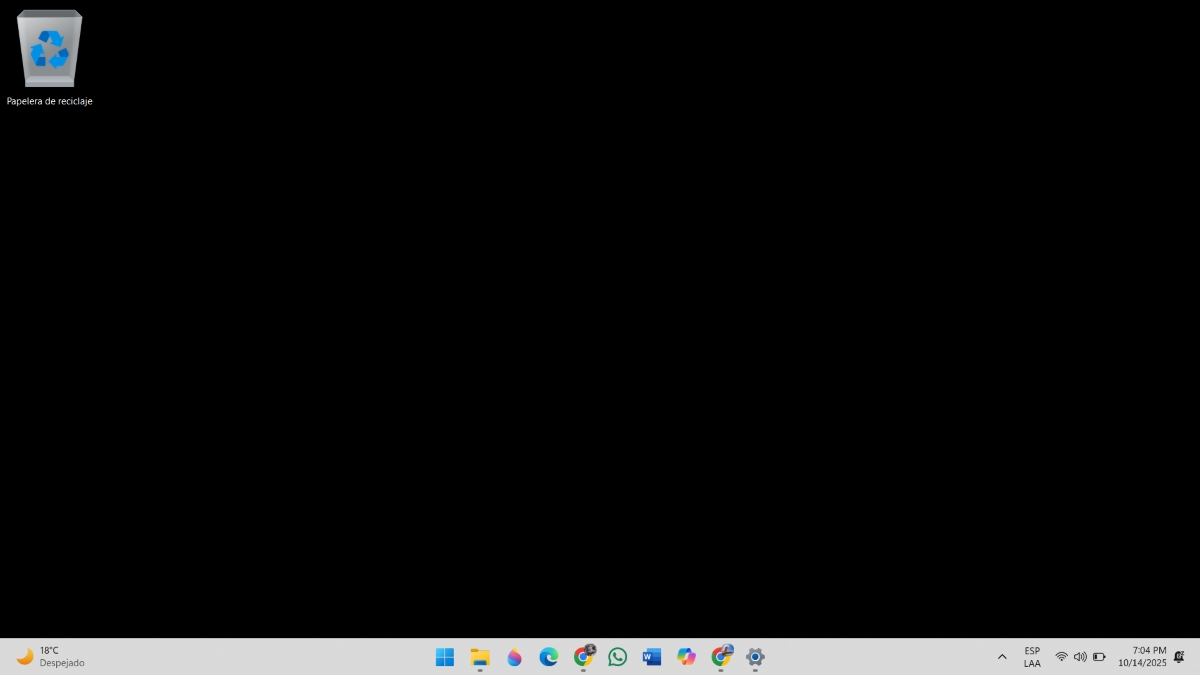Launch Microsoft Word

tap(652, 657)
